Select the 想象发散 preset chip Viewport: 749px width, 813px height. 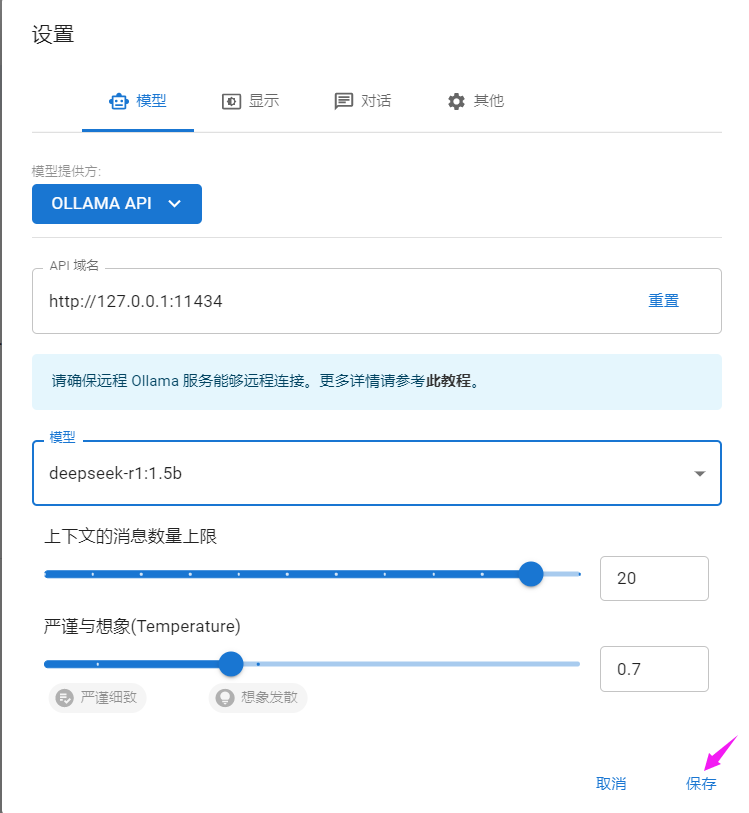tap(258, 698)
